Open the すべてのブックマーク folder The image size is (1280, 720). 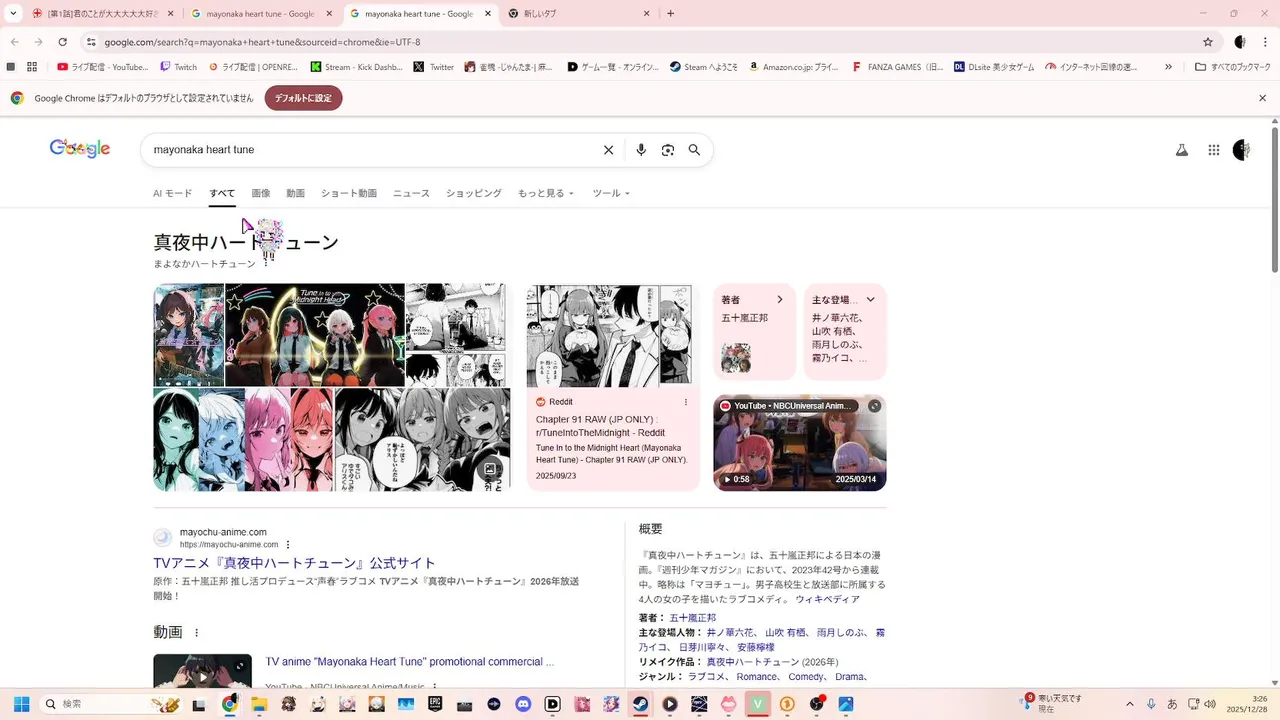(x=1232, y=67)
